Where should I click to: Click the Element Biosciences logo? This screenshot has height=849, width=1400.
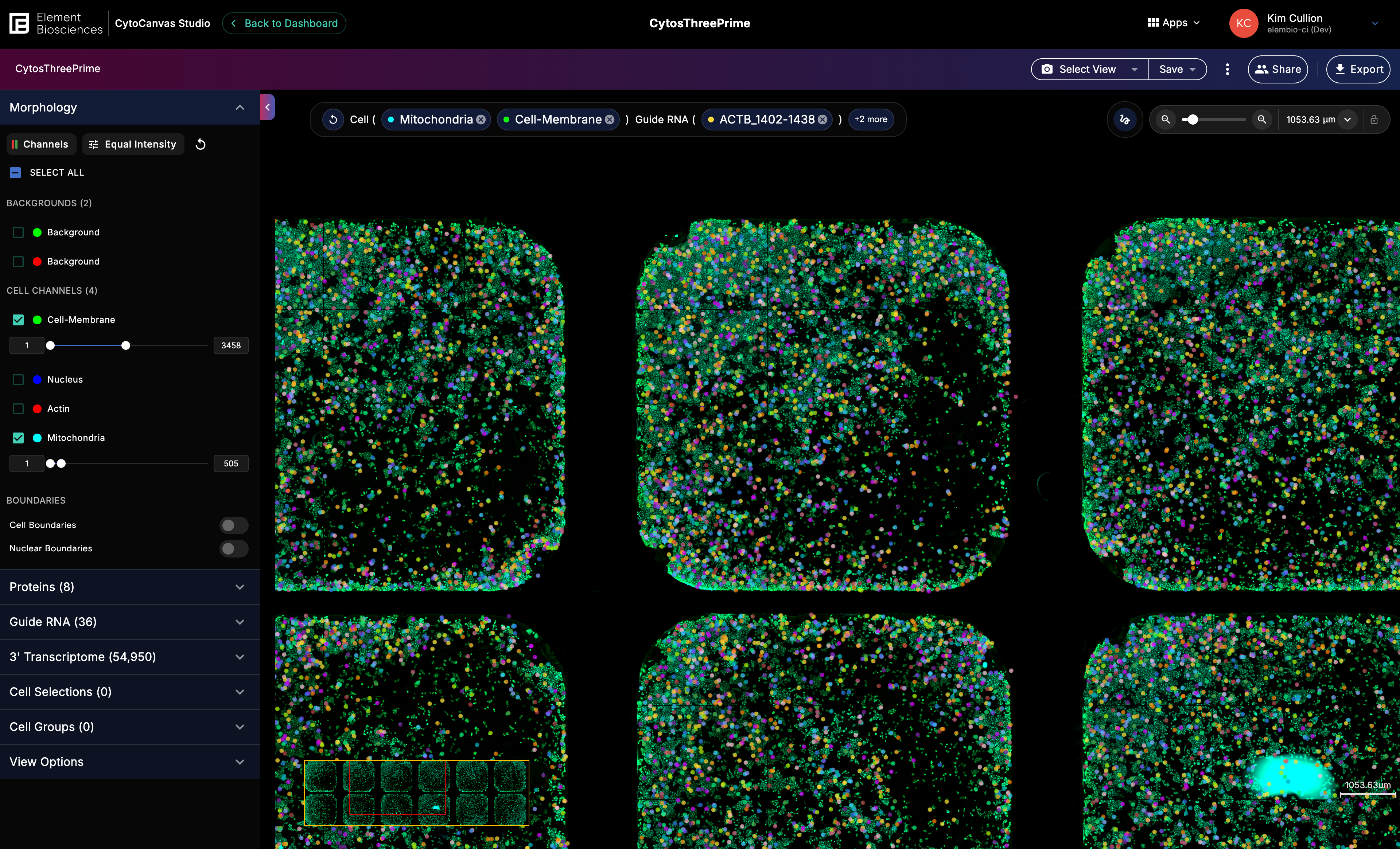point(56,23)
